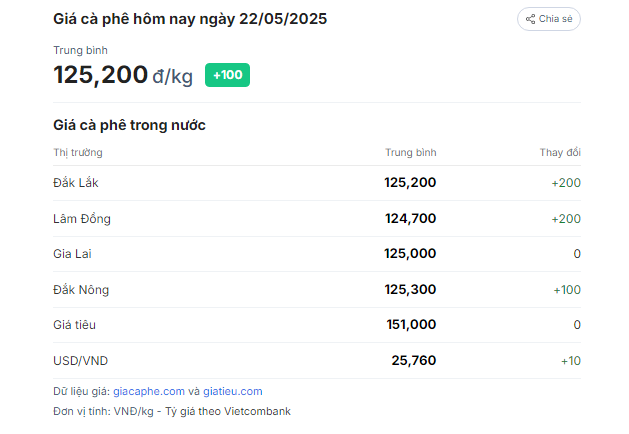This screenshot has height=434, width=629.
Task: Click the Thị trường column header
Action: [78, 152]
